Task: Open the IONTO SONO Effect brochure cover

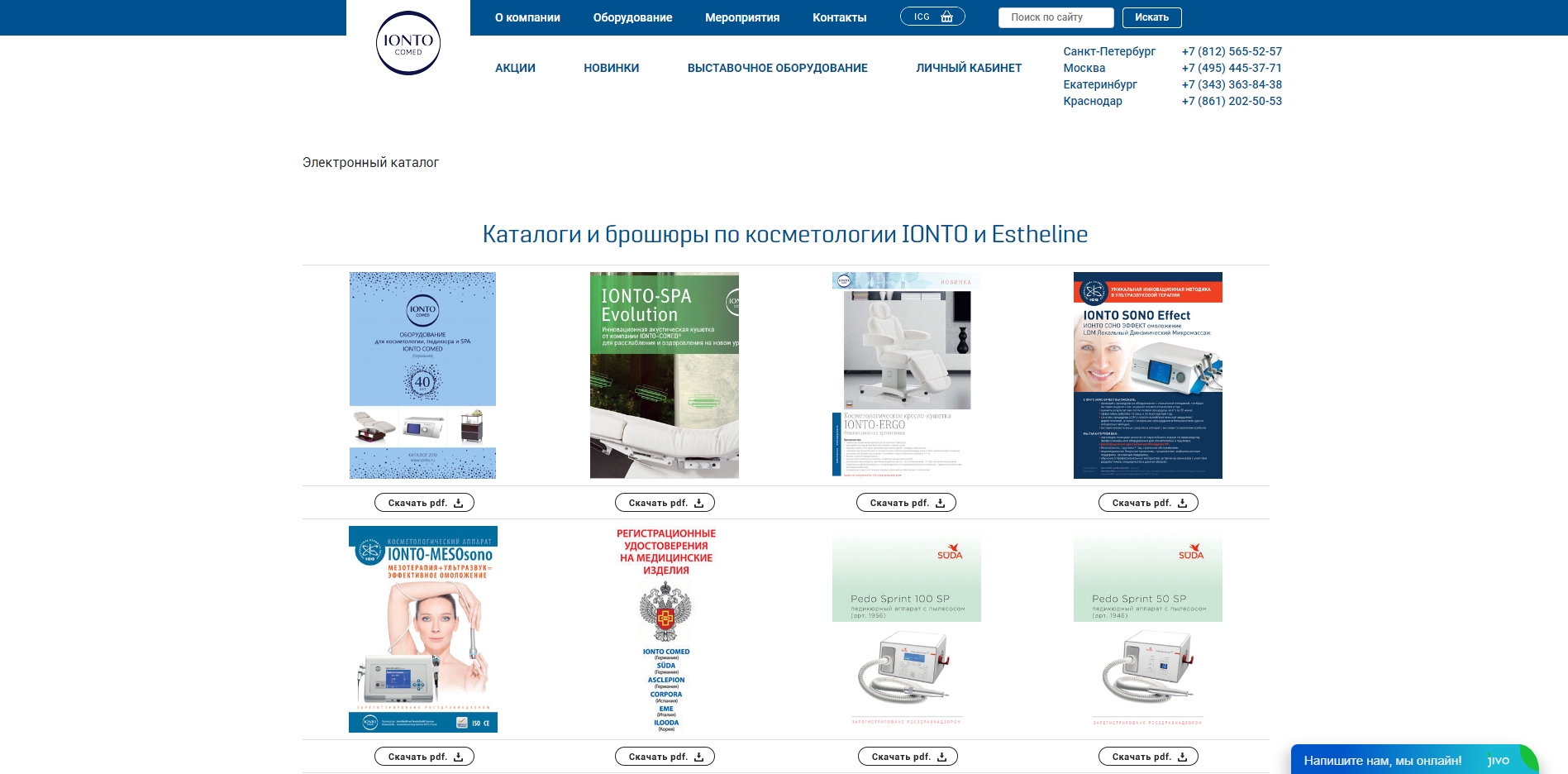Action: click(1147, 375)
